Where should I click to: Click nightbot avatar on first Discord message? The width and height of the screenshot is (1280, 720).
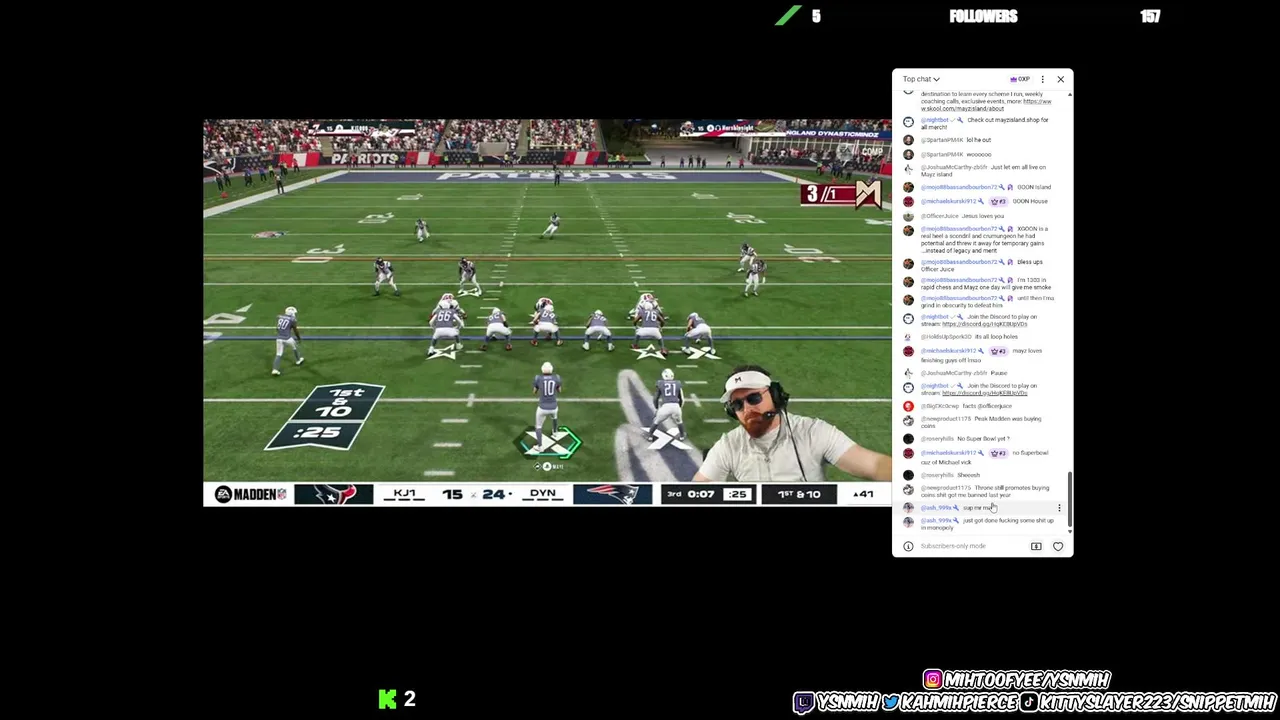(908, 318)
